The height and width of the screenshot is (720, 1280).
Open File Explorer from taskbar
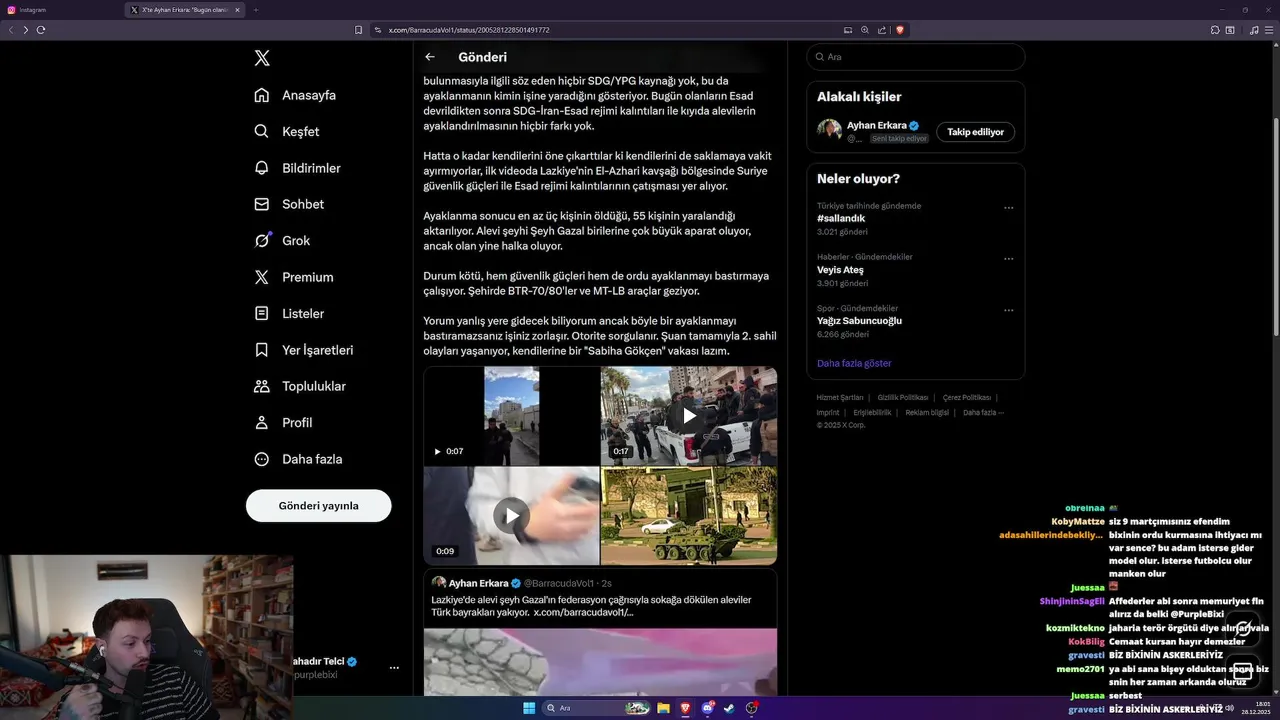[663, 708]
